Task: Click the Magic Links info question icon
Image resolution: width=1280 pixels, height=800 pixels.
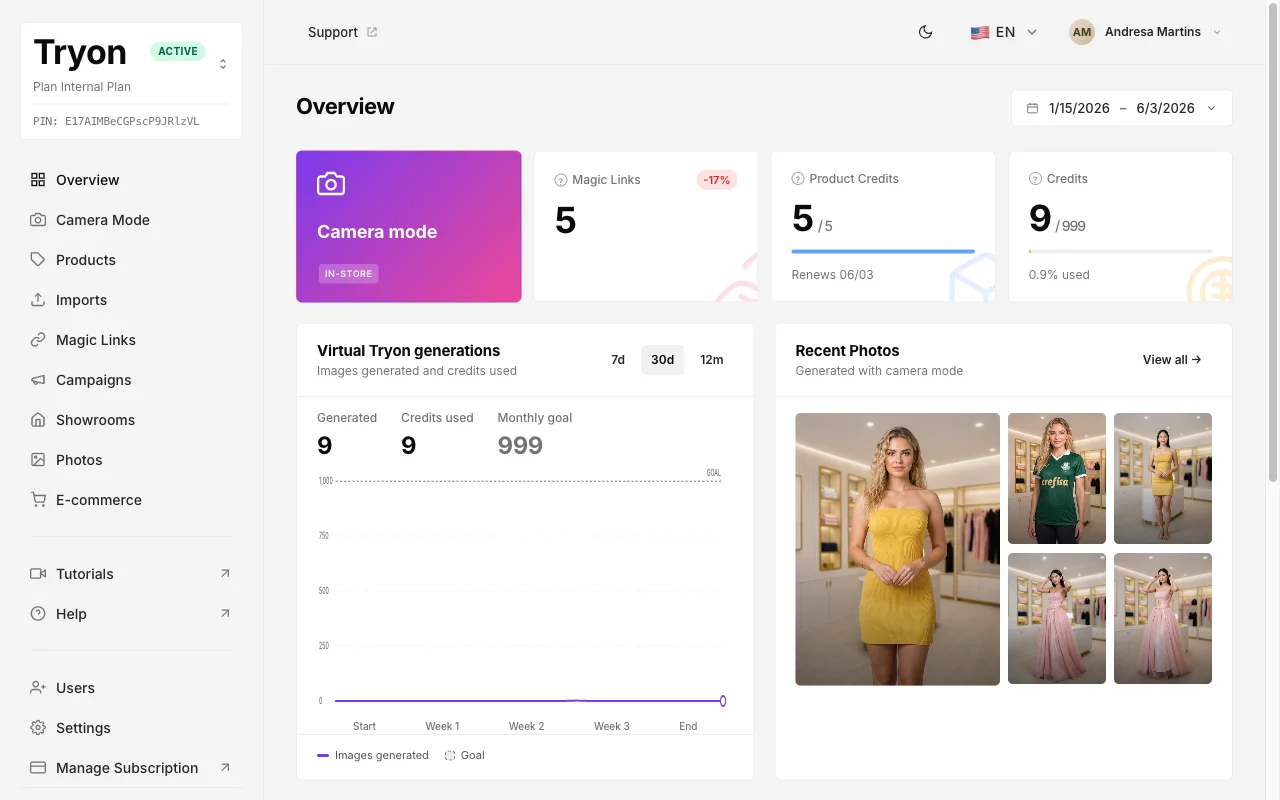Action: pyautogui.click(x=560, y=181)
